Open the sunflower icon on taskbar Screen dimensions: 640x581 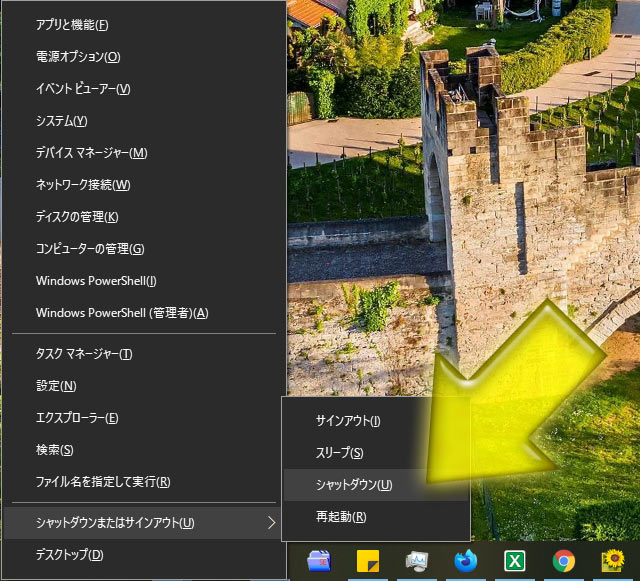613,561
